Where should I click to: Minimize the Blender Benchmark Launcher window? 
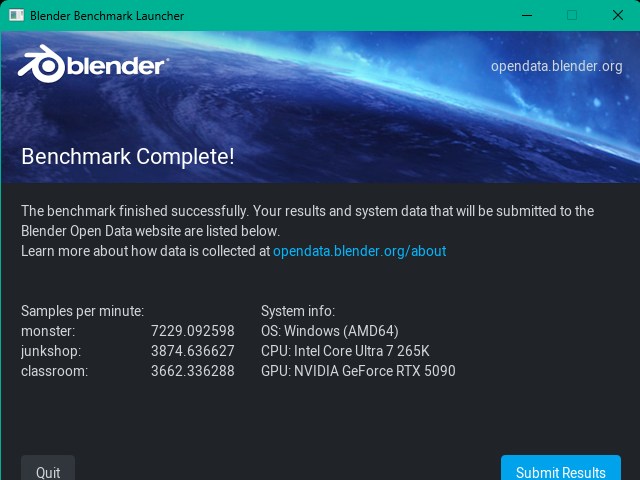[x=527, y=16]
